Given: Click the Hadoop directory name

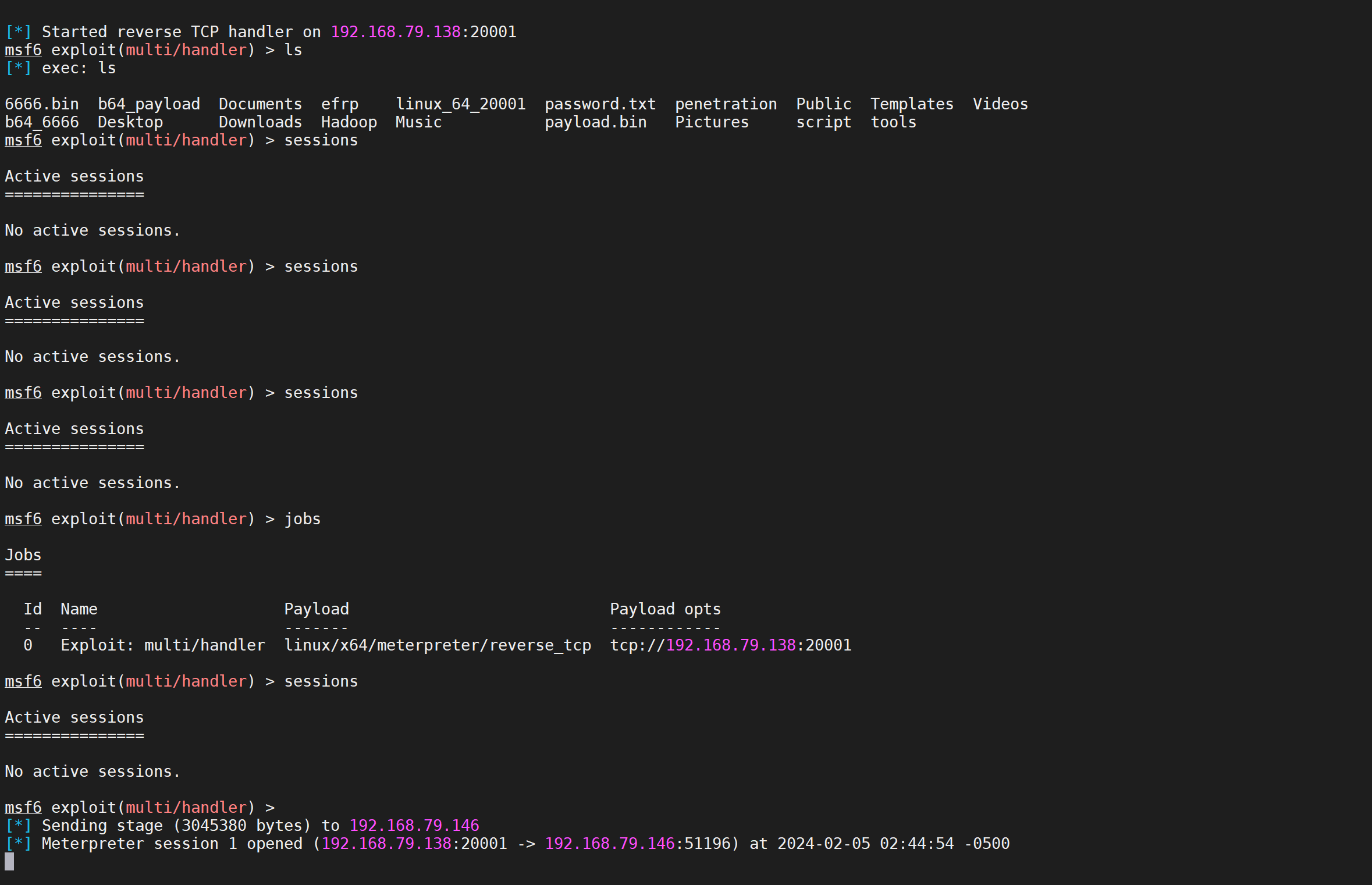Looking at the screenshot, I should coord(349,122).
